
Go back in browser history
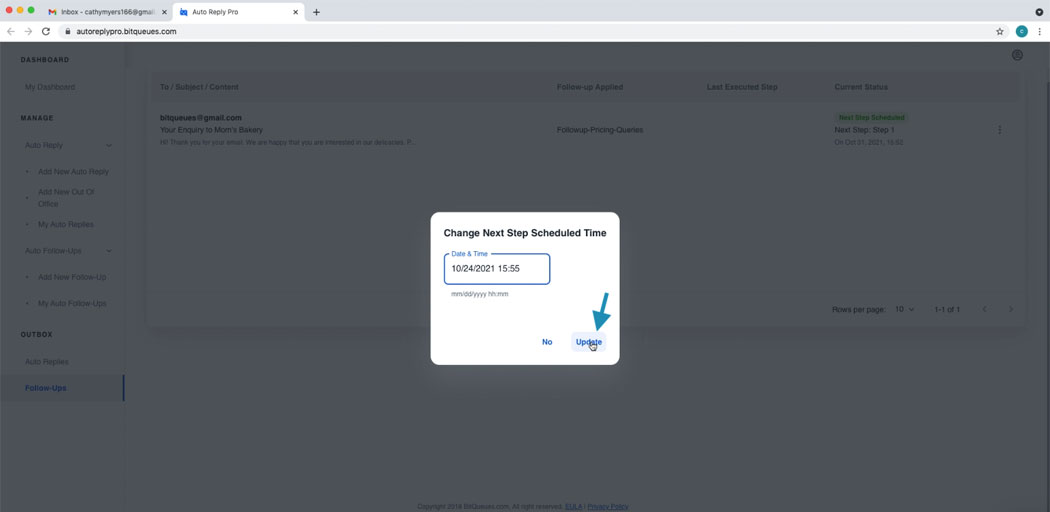tap(11, 31)
